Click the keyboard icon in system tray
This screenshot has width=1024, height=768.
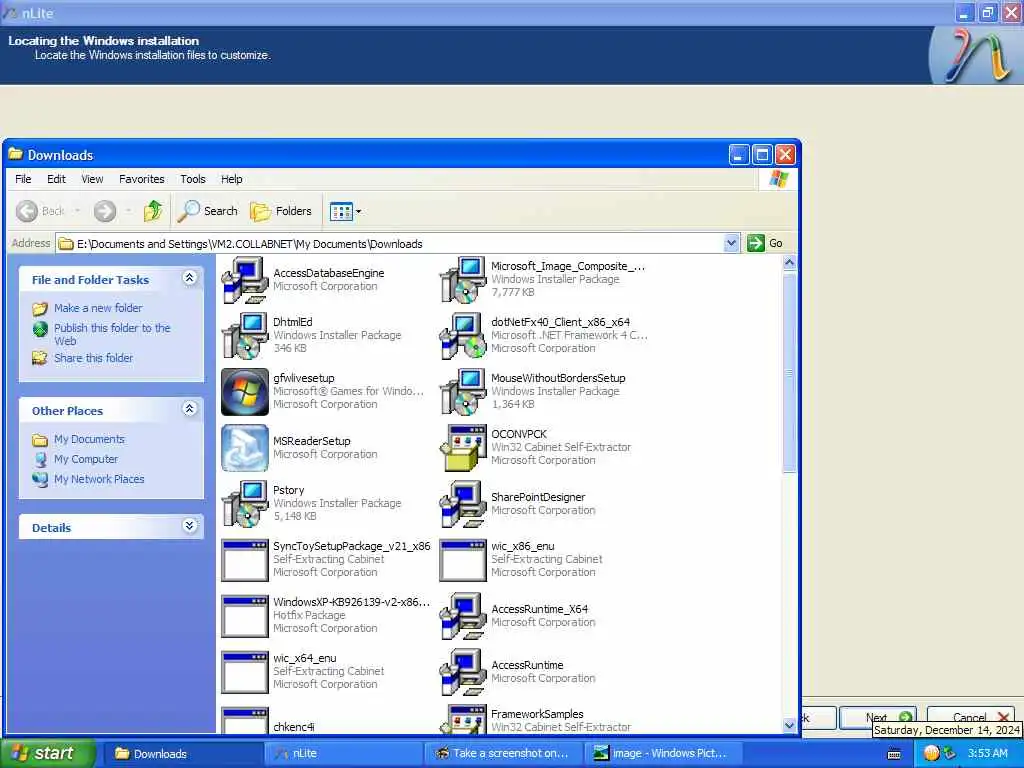pyautogui.click(x=894, y=754)
